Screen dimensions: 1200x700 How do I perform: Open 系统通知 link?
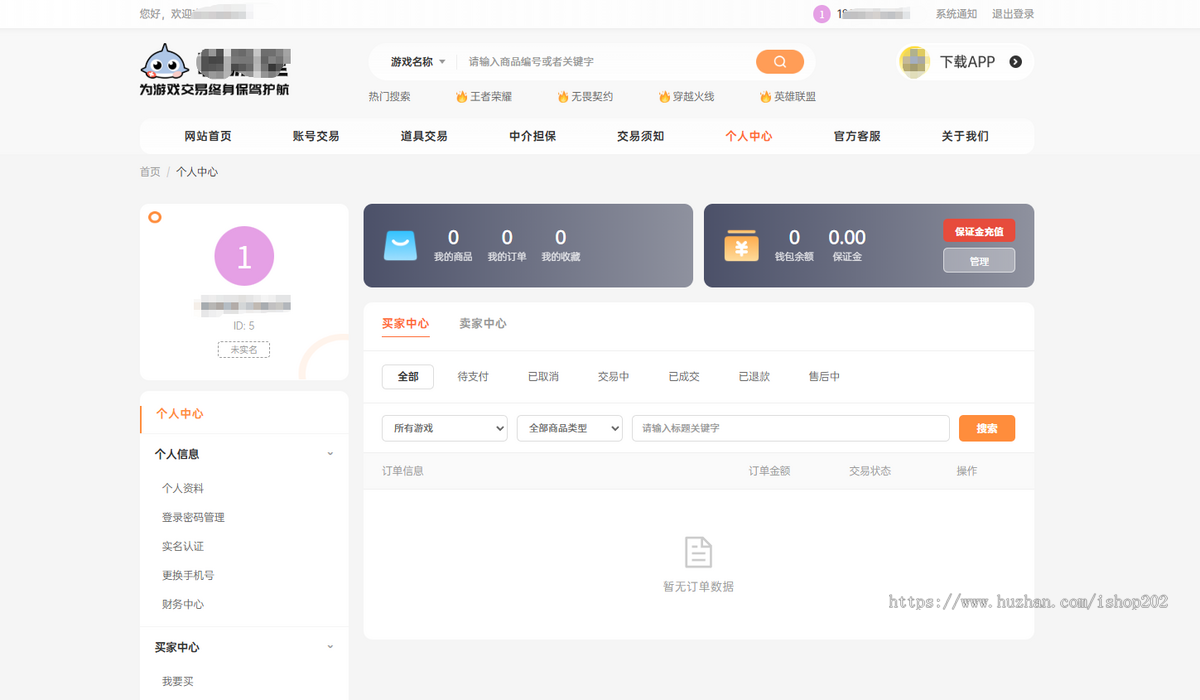click(x=956, y=14)
